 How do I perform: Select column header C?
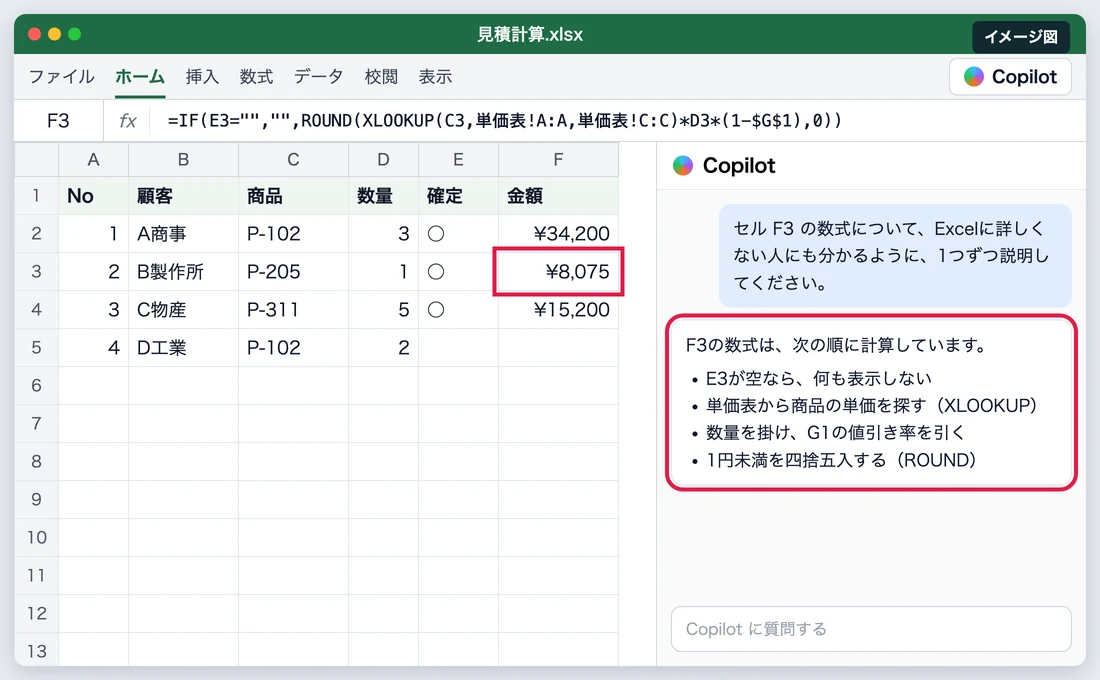click(x=293, y=160)
